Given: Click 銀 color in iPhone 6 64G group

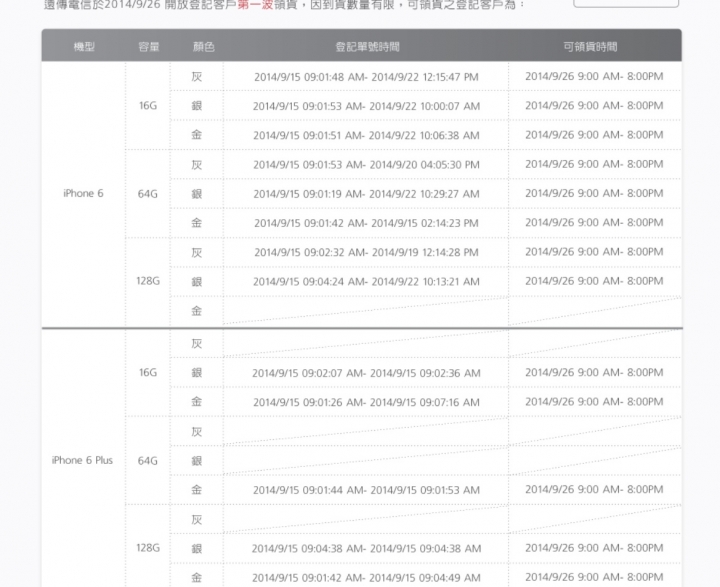Looking at the screenshot, I should pyautogui.click(x=197, y=194).
